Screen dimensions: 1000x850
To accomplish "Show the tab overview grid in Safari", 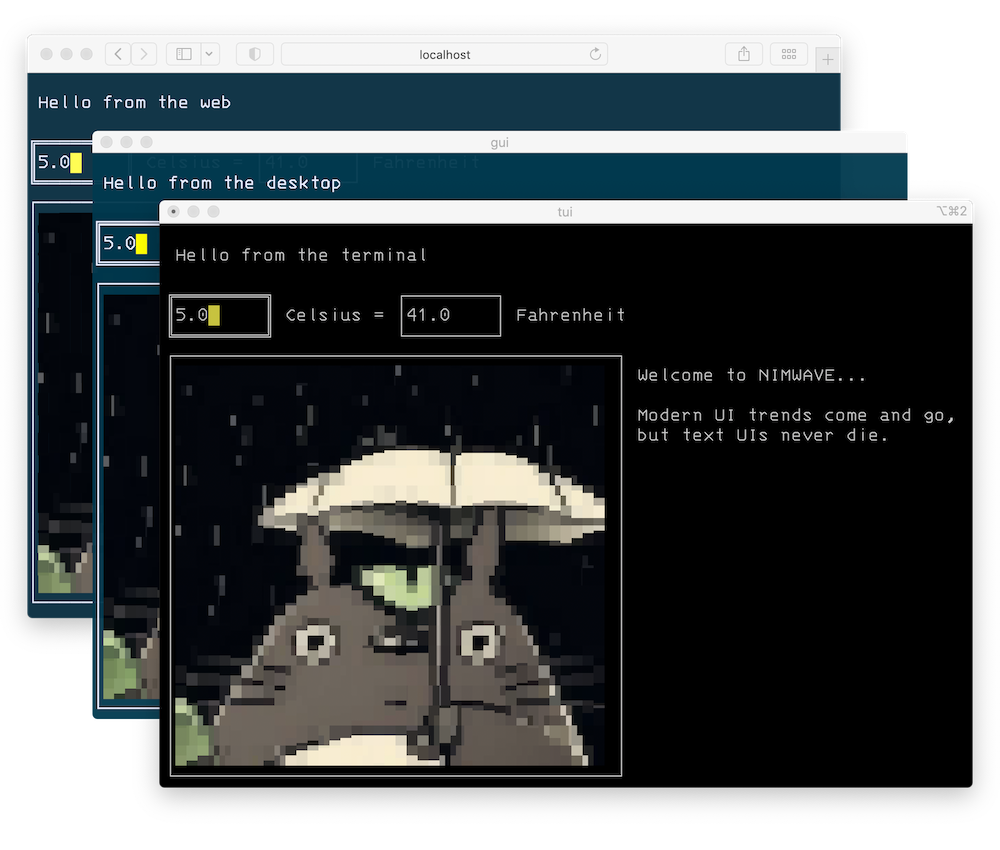I will [789, 54].
